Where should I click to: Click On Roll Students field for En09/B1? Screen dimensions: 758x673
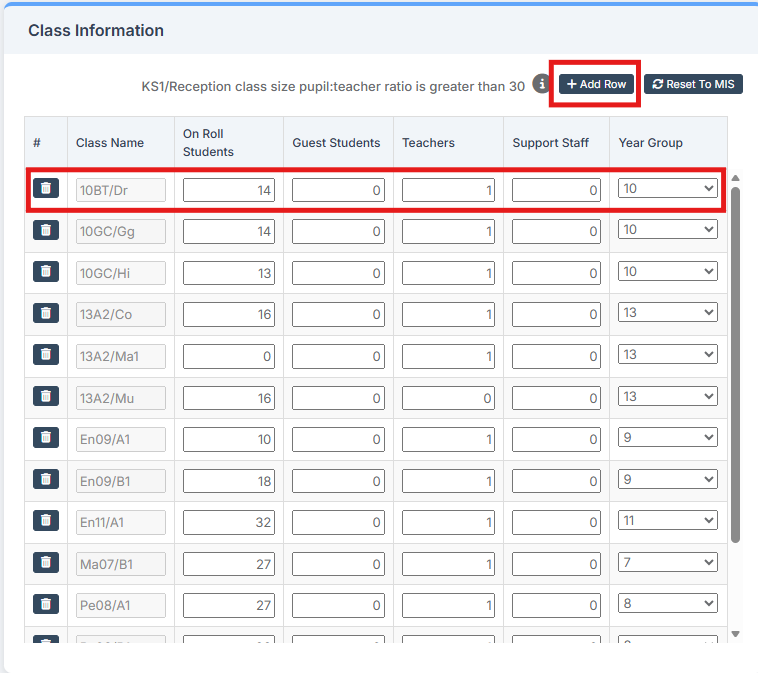click(229, 481)
